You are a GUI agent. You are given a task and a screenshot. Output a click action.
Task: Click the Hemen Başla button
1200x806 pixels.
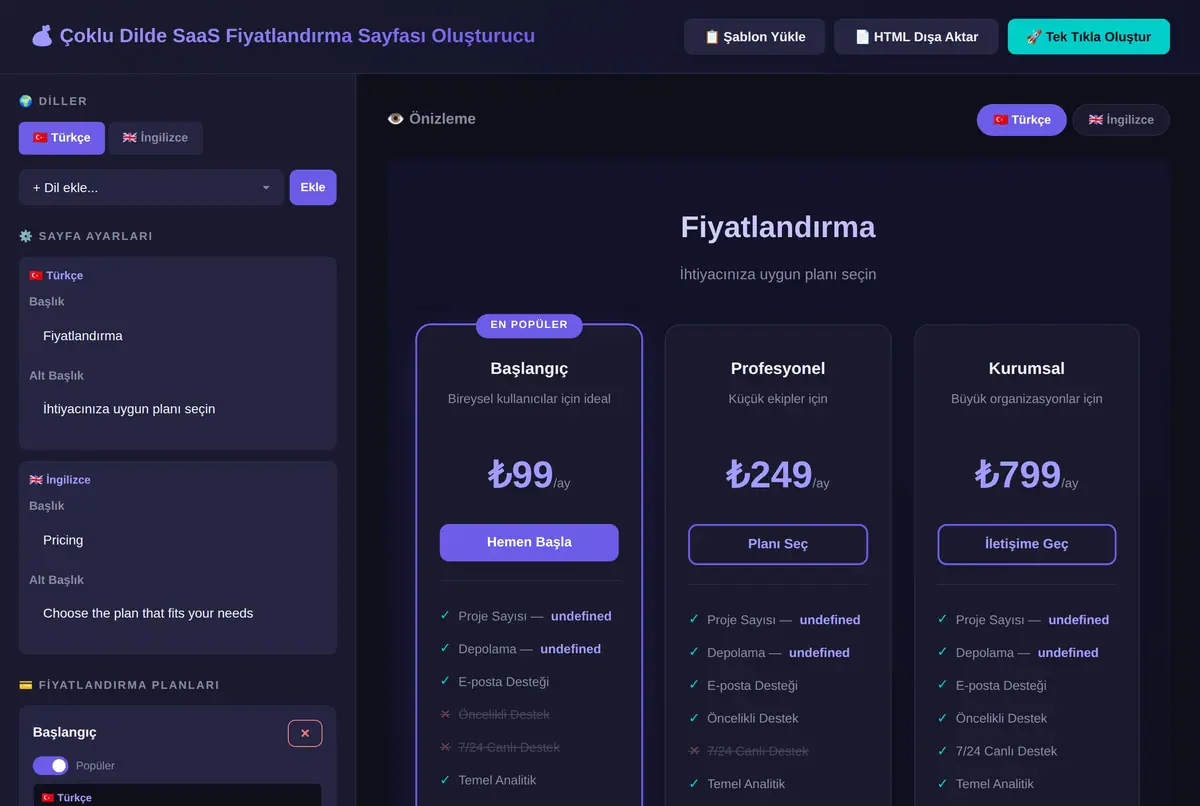coord(529,542)
